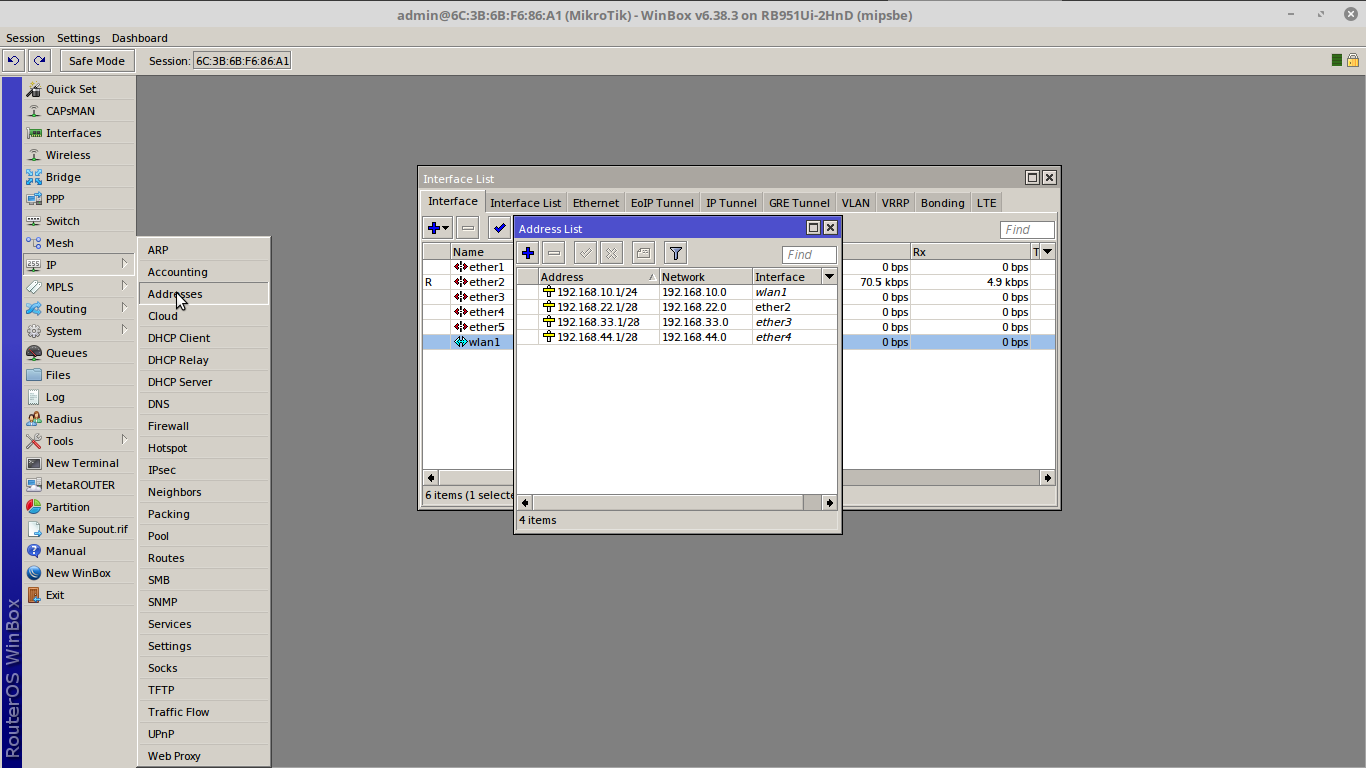
Task: Select Addresses in IP submenu
Action: (x=204, y=294)
